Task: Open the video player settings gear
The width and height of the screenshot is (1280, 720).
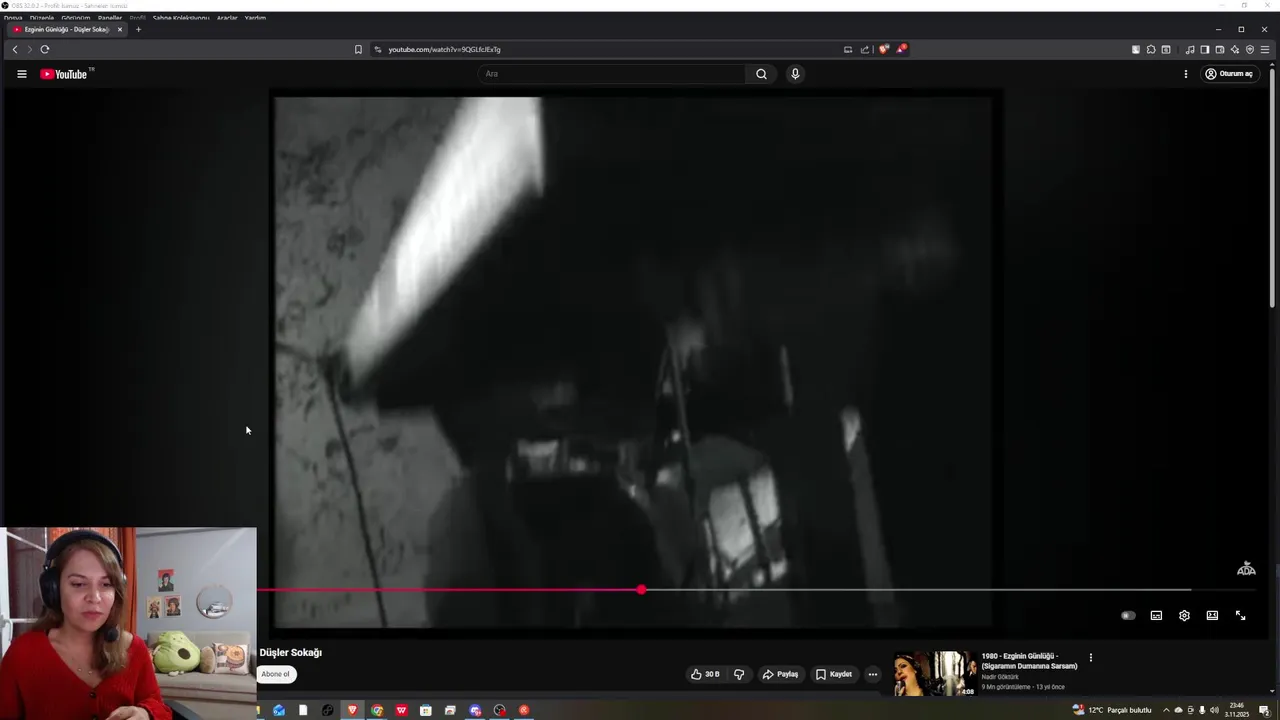Action: 1184,616
